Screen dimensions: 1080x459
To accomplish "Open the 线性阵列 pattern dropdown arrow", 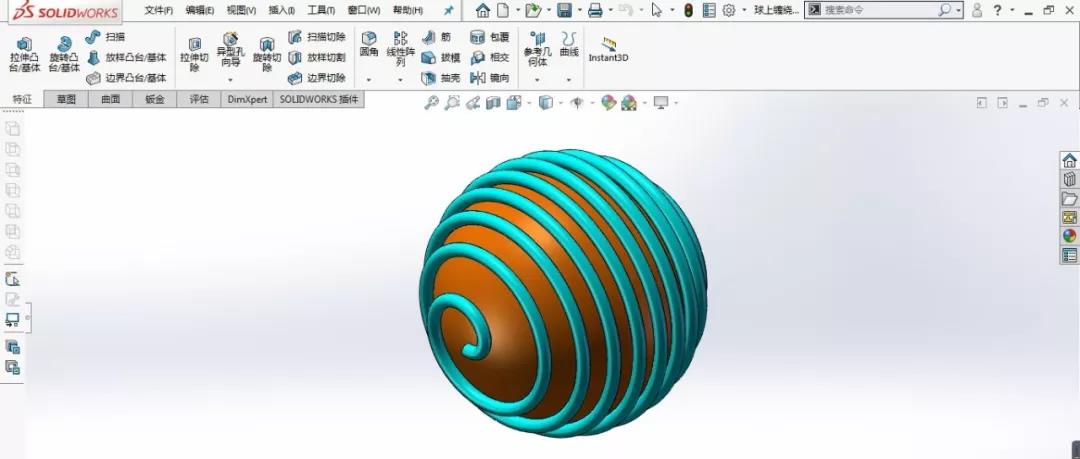I will 401,79.
